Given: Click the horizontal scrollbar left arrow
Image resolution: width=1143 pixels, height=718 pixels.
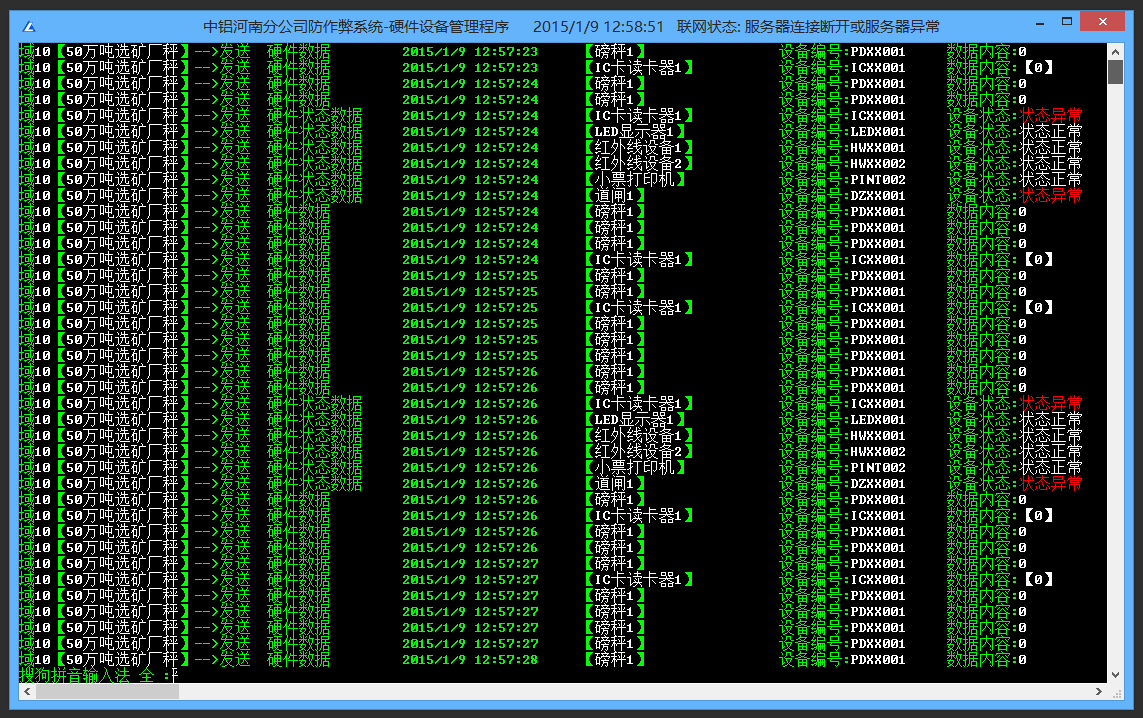Looking at the screenshot, I should pyautogui.click(x=27, y=691).
